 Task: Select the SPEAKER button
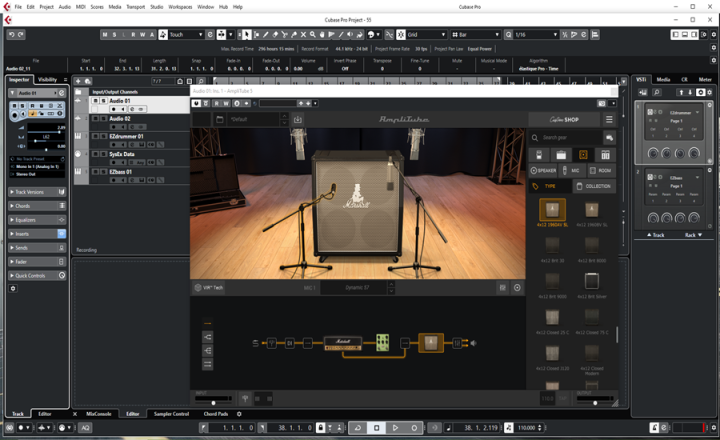tap(543, 170)
